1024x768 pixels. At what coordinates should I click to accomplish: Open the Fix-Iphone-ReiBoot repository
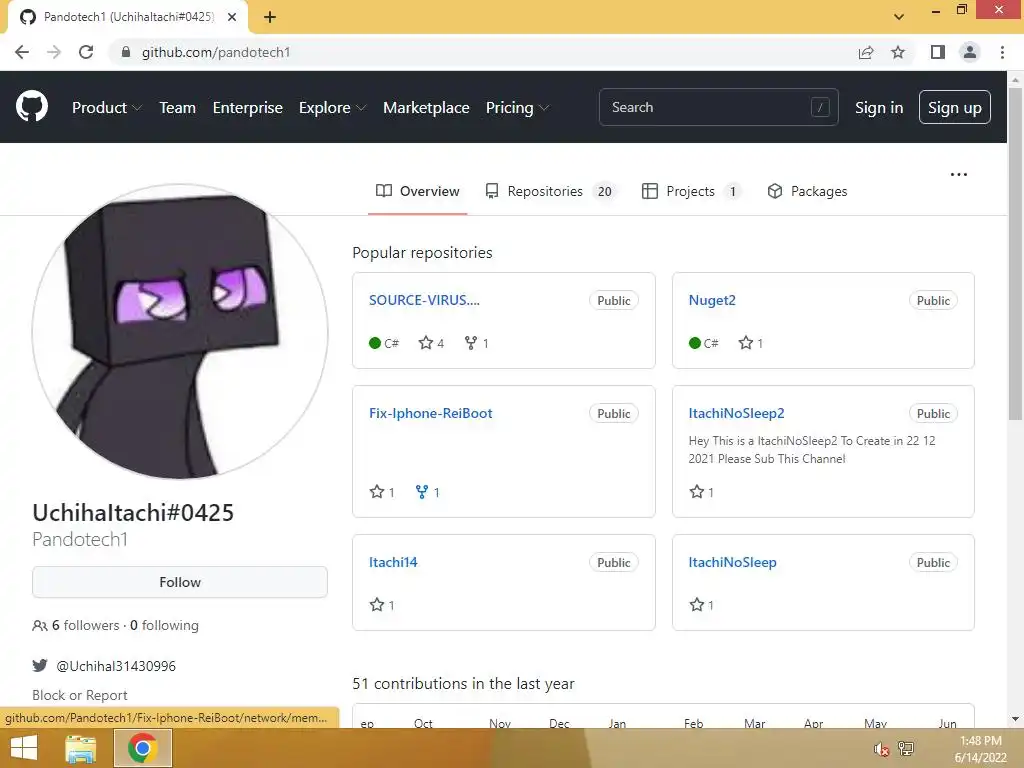[430, 413]
